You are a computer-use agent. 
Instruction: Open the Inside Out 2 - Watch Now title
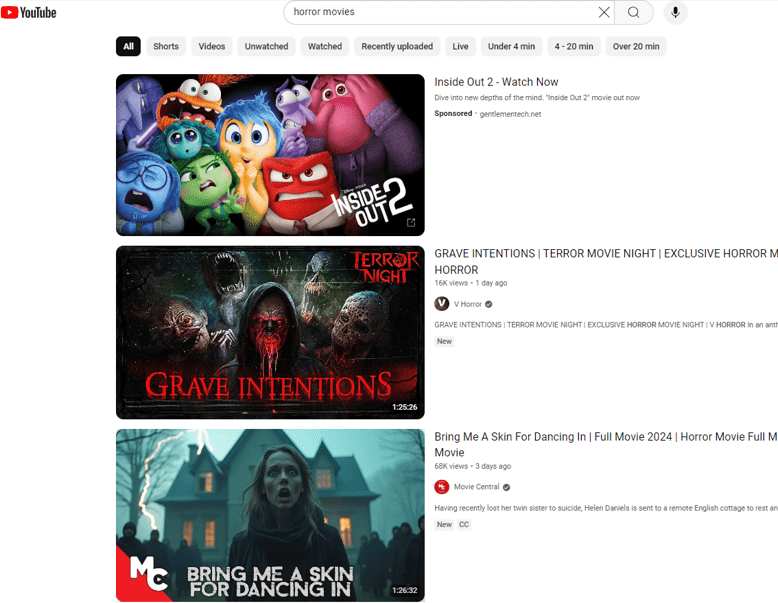click(x=496, y=82)
